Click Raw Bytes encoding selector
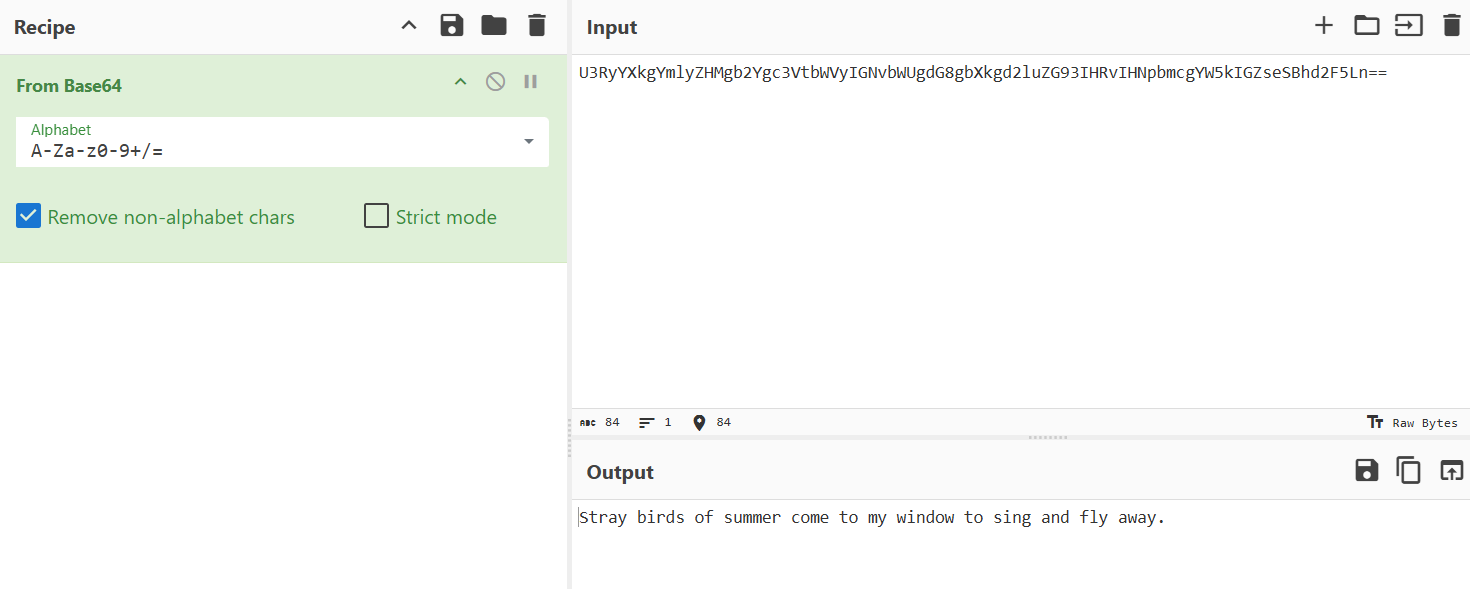Viewport: 1470px width, 589px height. pos(1412,423)
